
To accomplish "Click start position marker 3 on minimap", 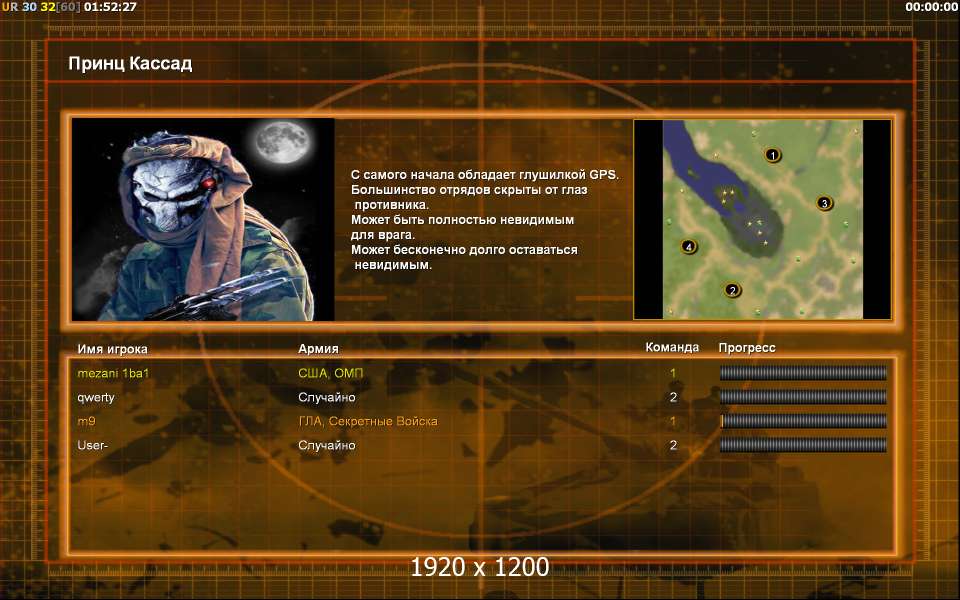I will coord(824,203).
